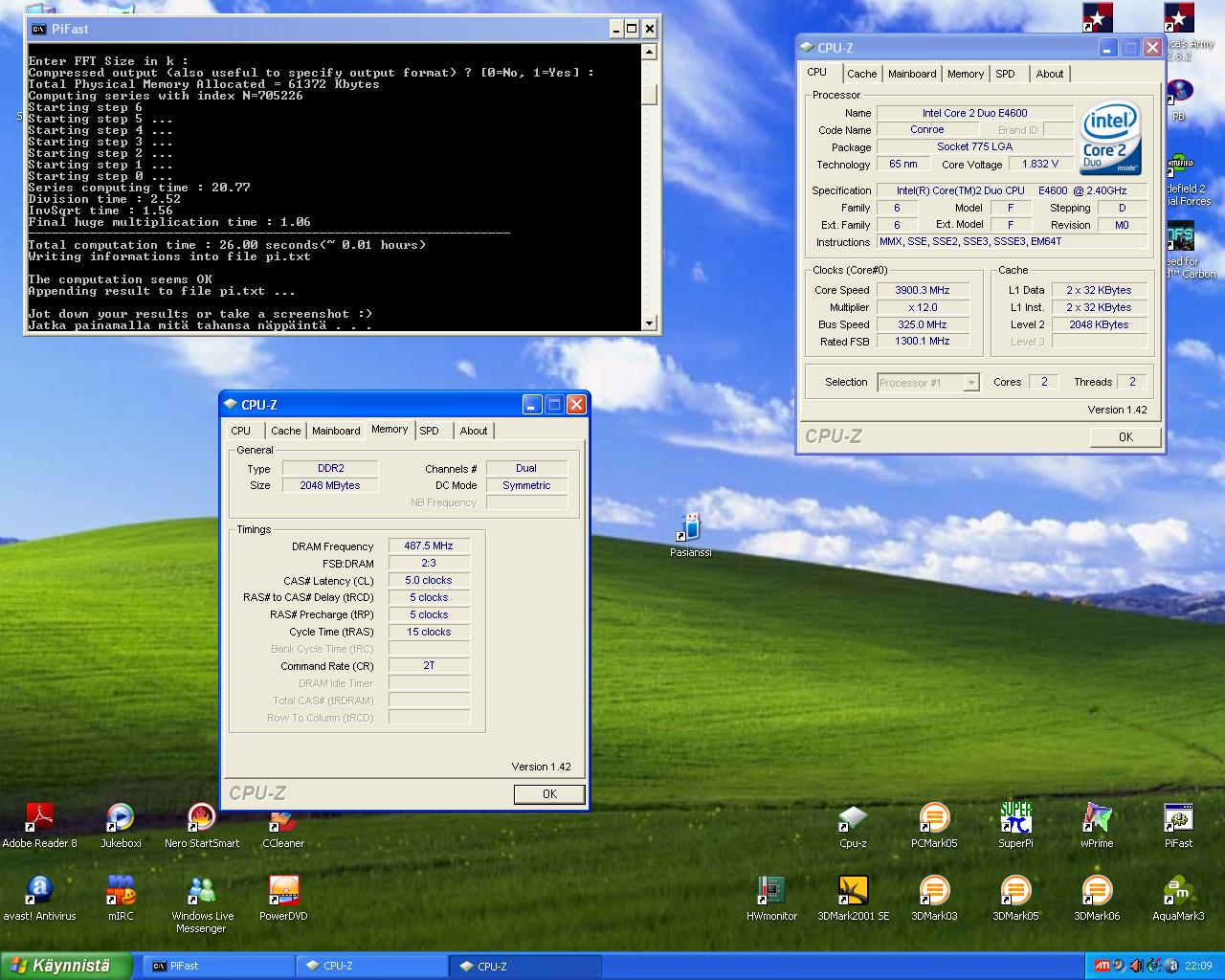
Task: Open About tab in CPU window
Action: (x=1050, y=74)
